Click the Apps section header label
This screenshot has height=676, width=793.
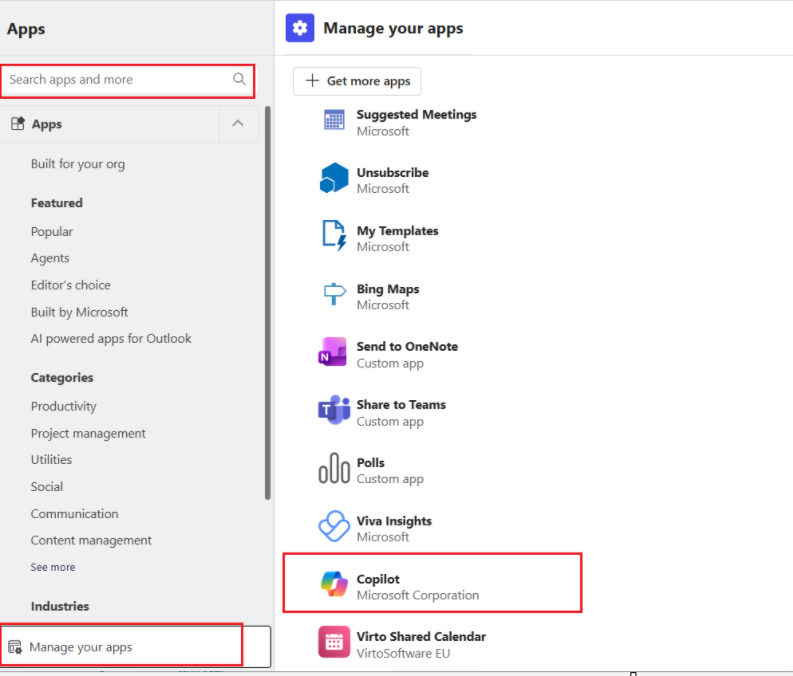(x=47, y=124)
